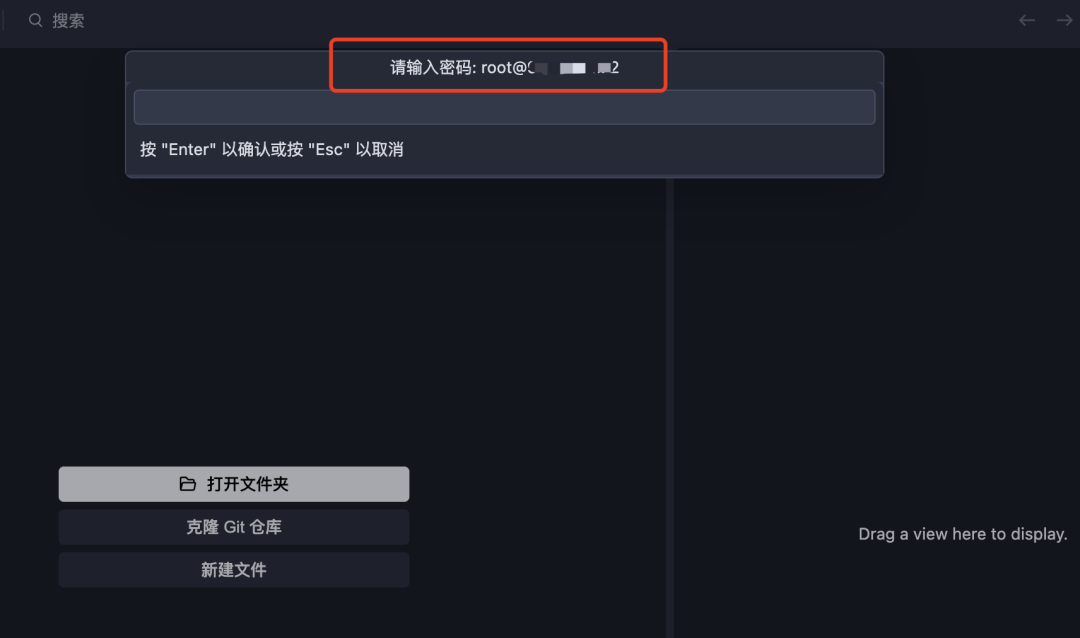Click the vertical divider between the two panes
The image size is (1080, 638).
(x=669, y=407)
